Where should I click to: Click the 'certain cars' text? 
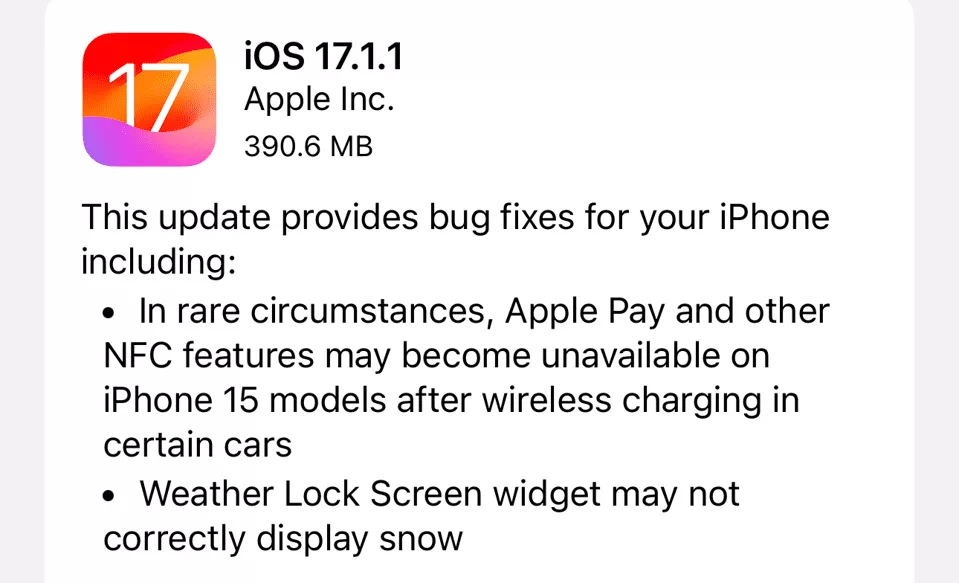tap(198, 445)
